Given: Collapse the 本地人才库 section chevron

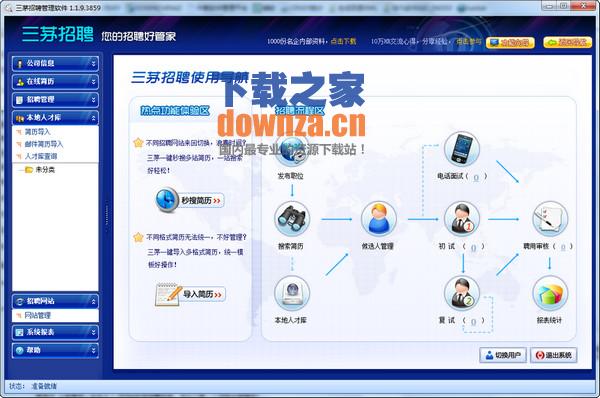Looking at the screenshot, I should coord(93,118).
